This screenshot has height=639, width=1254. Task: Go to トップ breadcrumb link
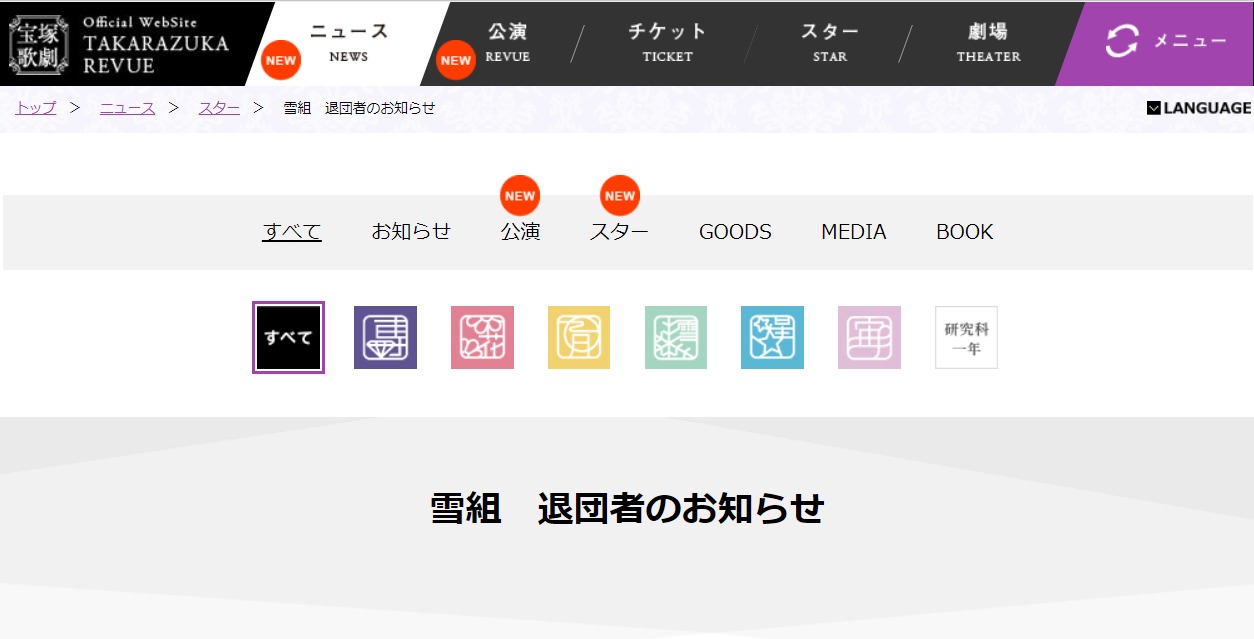(x=36, y=108)
